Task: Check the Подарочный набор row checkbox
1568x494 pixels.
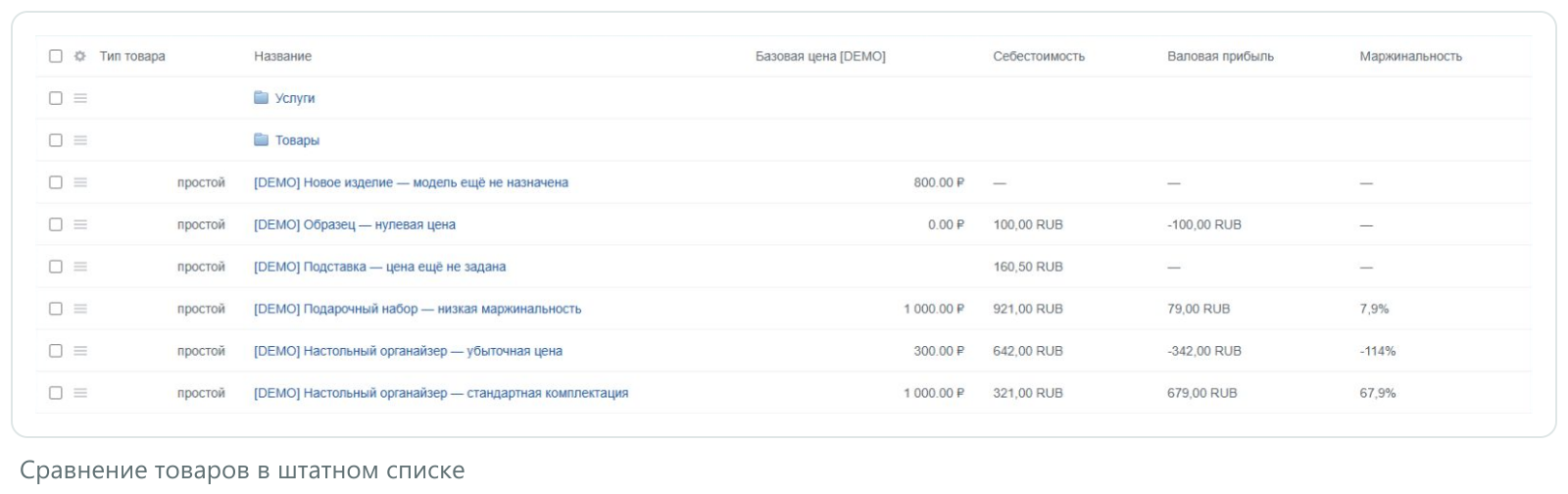Action: 56,309
